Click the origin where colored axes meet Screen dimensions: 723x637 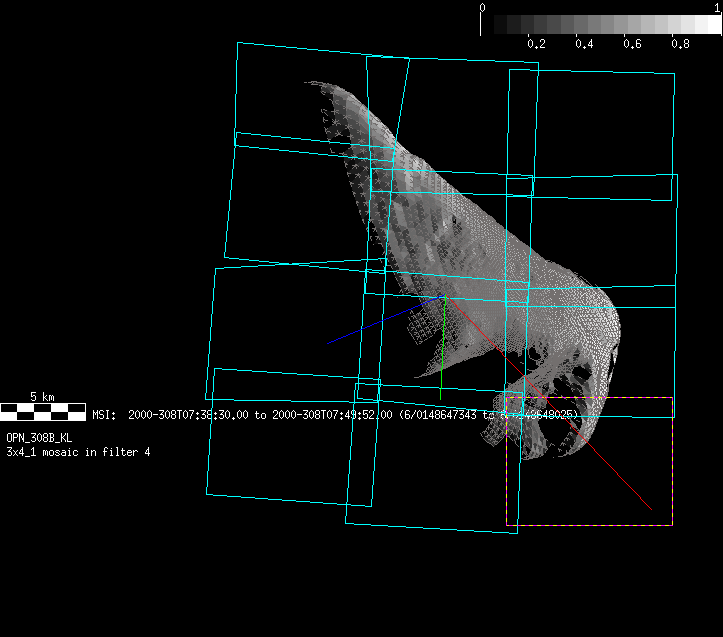444,297
